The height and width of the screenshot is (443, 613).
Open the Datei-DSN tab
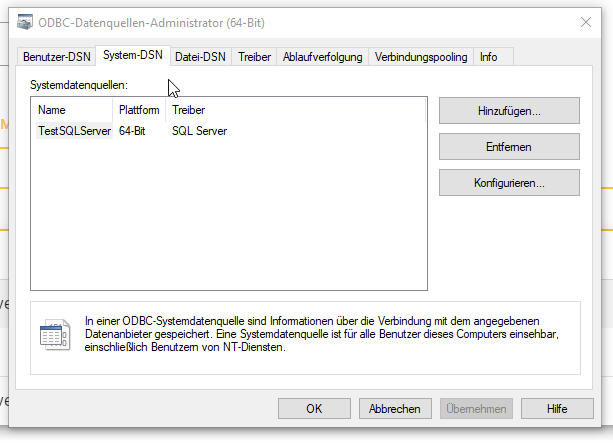[x=200, y=57]
